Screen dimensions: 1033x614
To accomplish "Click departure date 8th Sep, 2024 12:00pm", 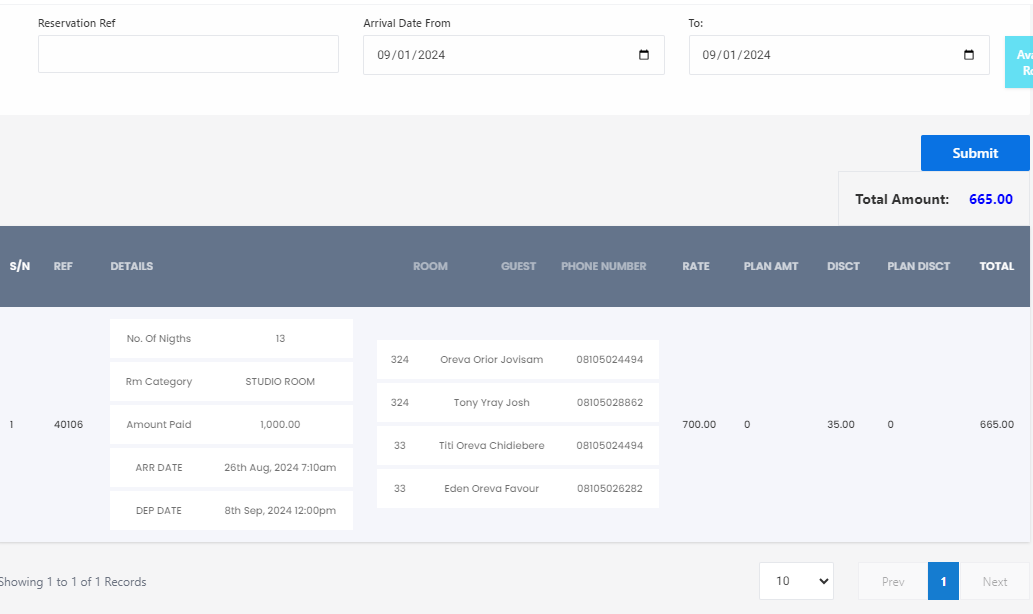I will [x=280, y=511].
